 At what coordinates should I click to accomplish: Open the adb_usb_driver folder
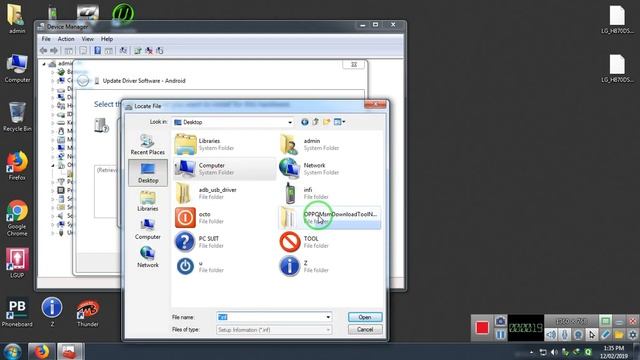tap(224, 193)
